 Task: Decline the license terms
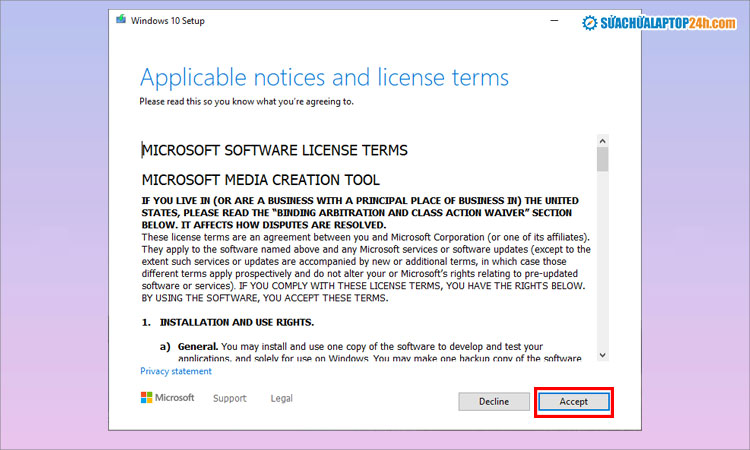tap(494, 401)
